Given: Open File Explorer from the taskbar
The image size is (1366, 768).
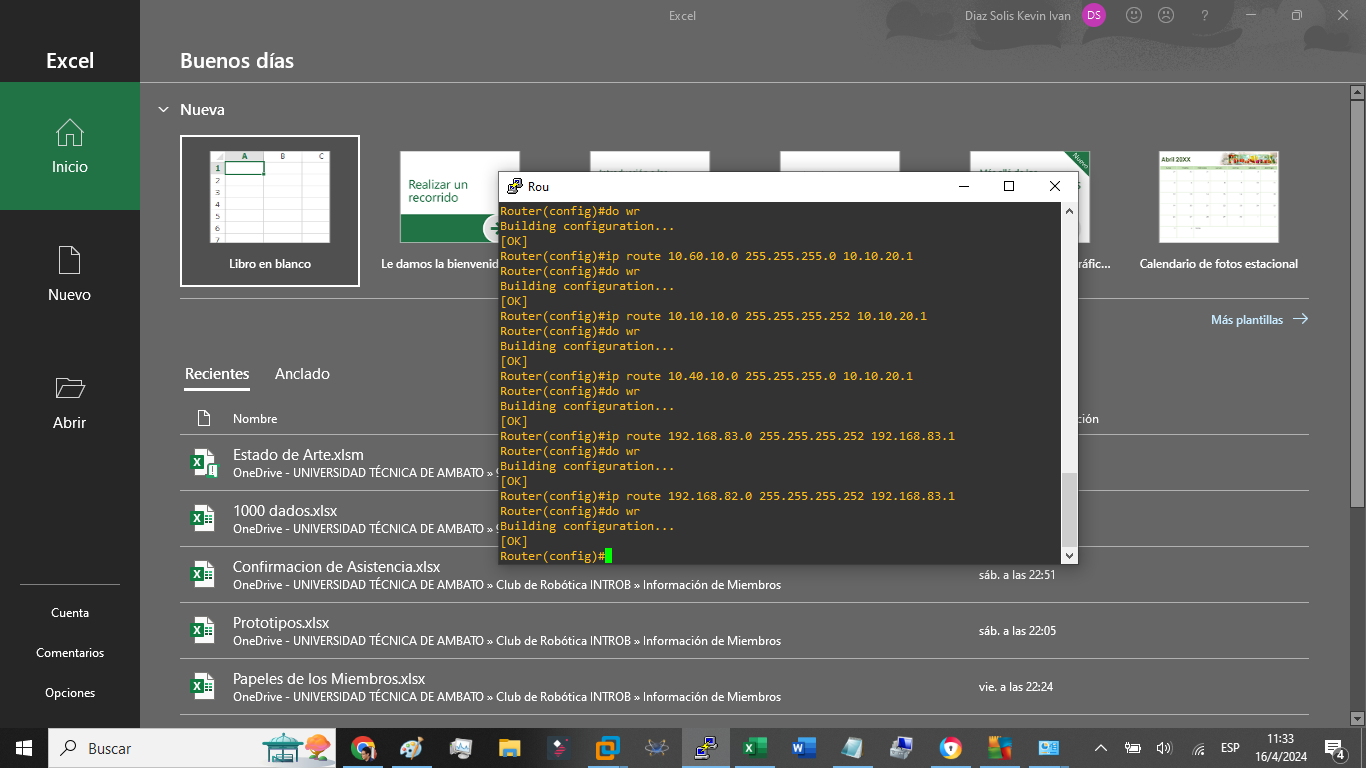Looking at the screenshot, I should [x=509, y=748].
